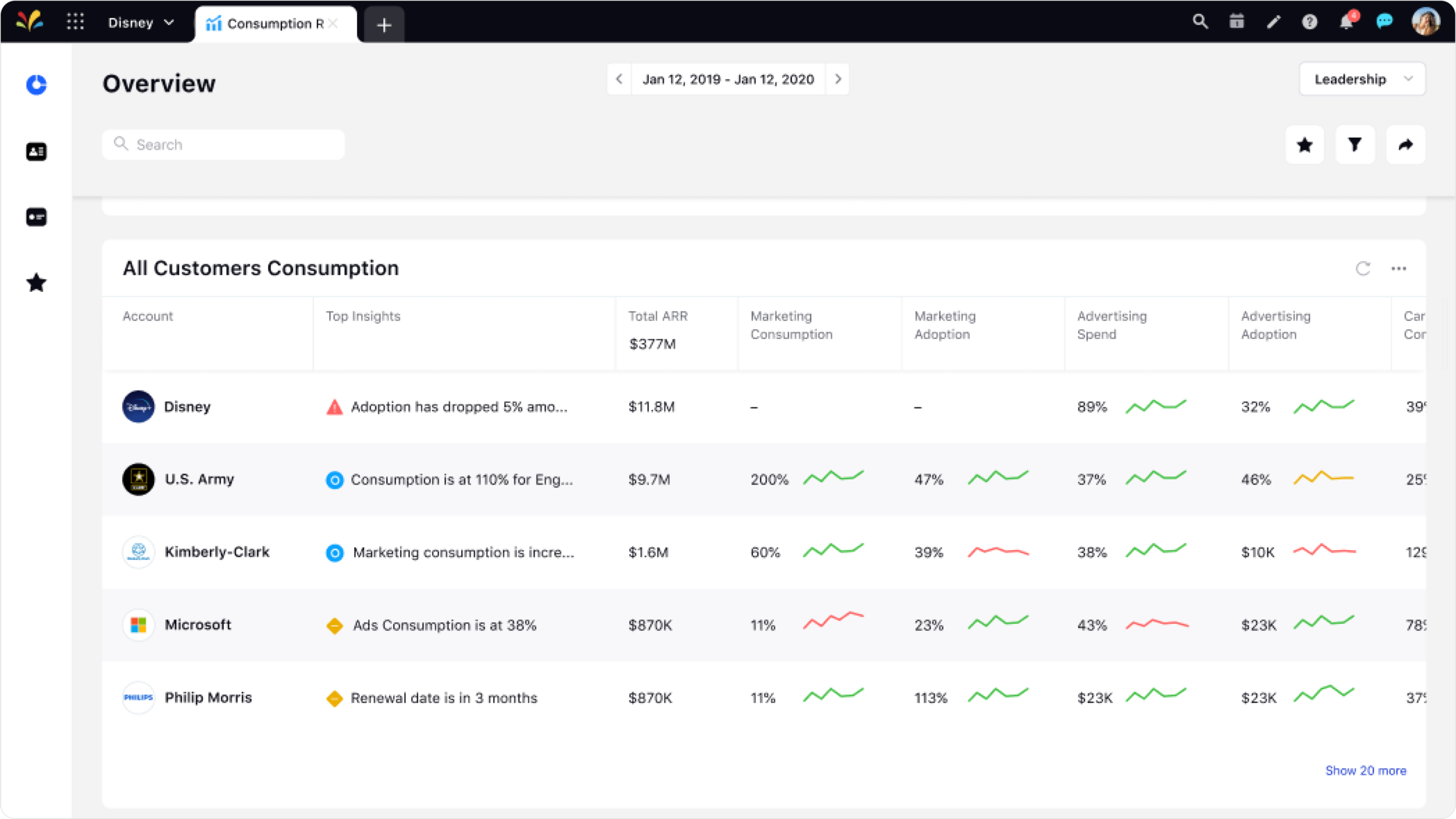The height and width of the screenshot is (819, 1456).
Task: Open the Kimberly-Clark account
Action: pyautogui.click(x=217, y=552)
